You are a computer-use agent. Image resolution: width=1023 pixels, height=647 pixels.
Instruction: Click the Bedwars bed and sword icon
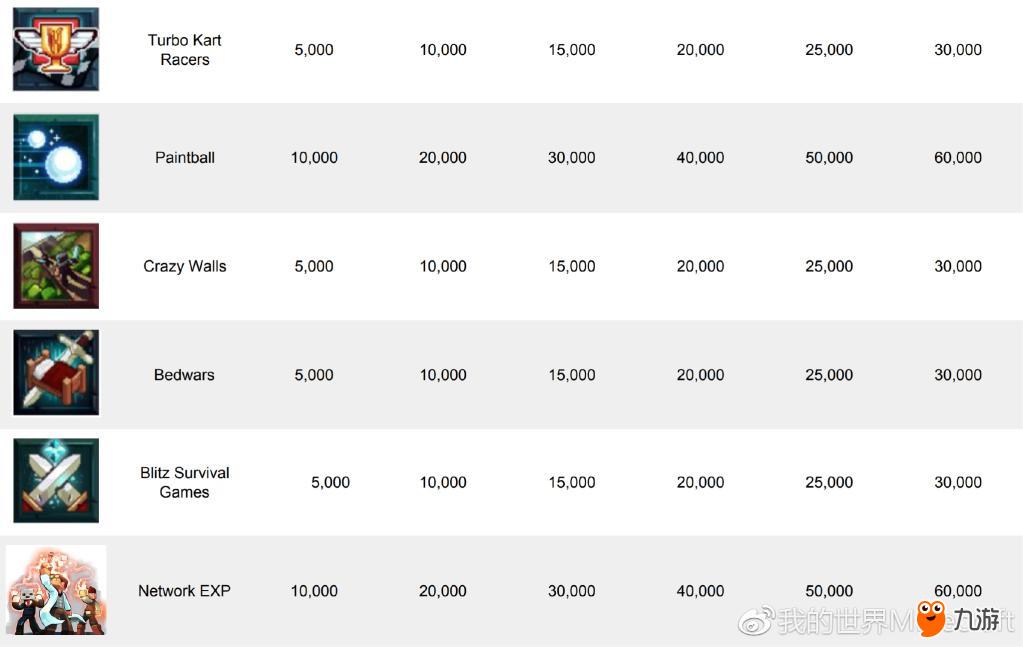pos(56,372)
